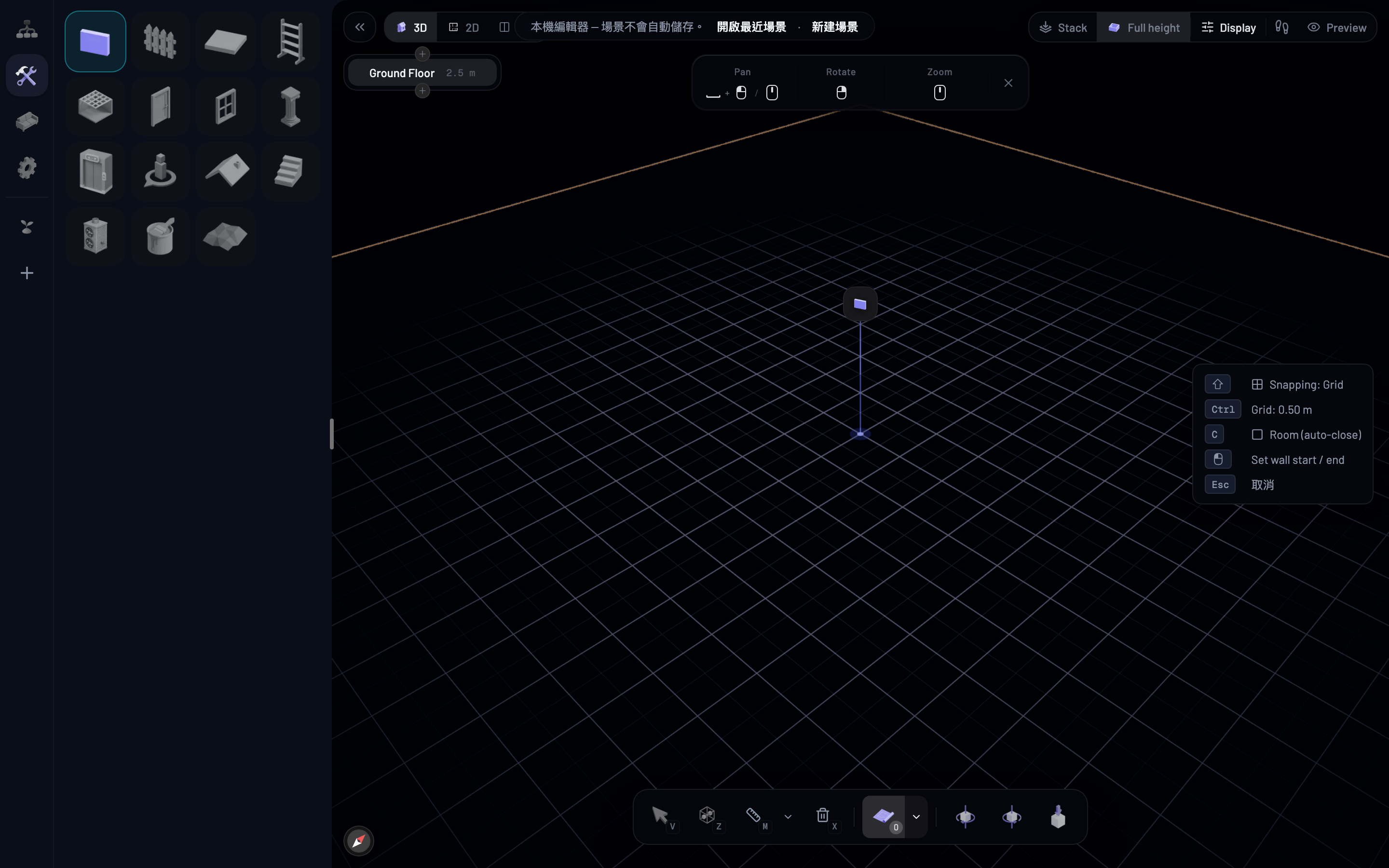Add a level below Ground Floor

[x=422, y=91]
